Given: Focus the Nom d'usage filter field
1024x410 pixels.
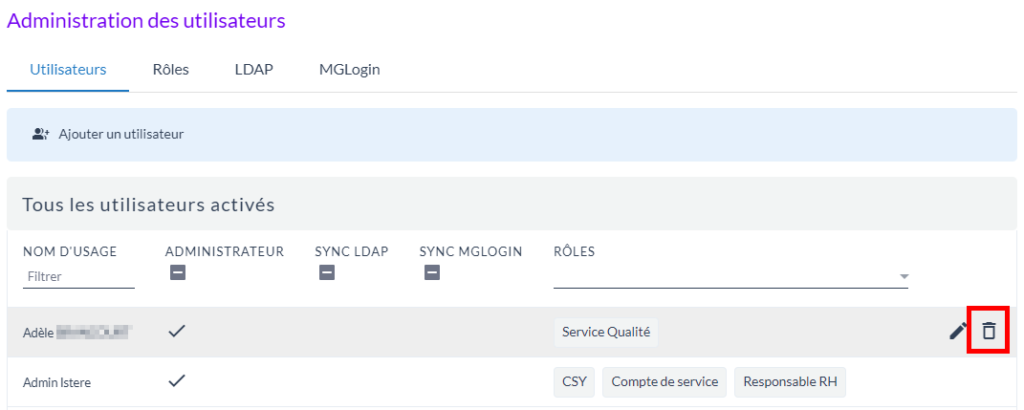Looking at the screenshot, I should point(78,276).
